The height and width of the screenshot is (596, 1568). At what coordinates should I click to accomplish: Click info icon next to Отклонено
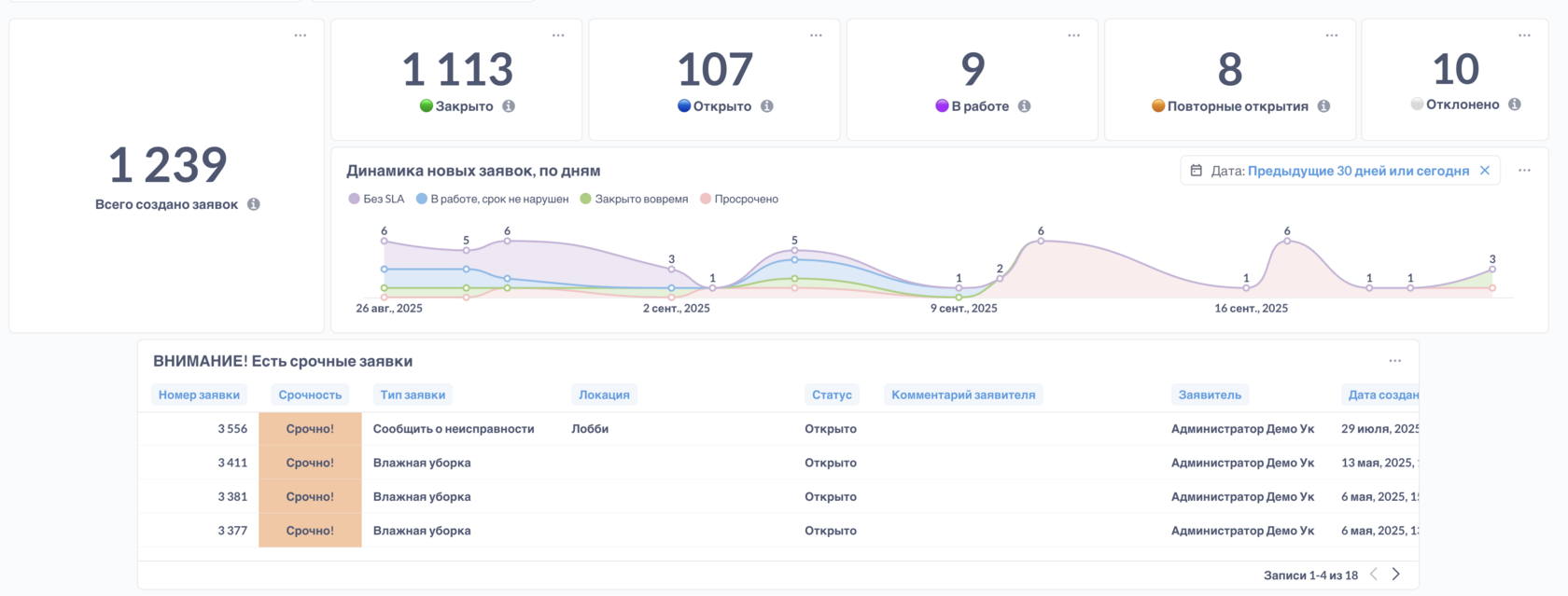1515,104
